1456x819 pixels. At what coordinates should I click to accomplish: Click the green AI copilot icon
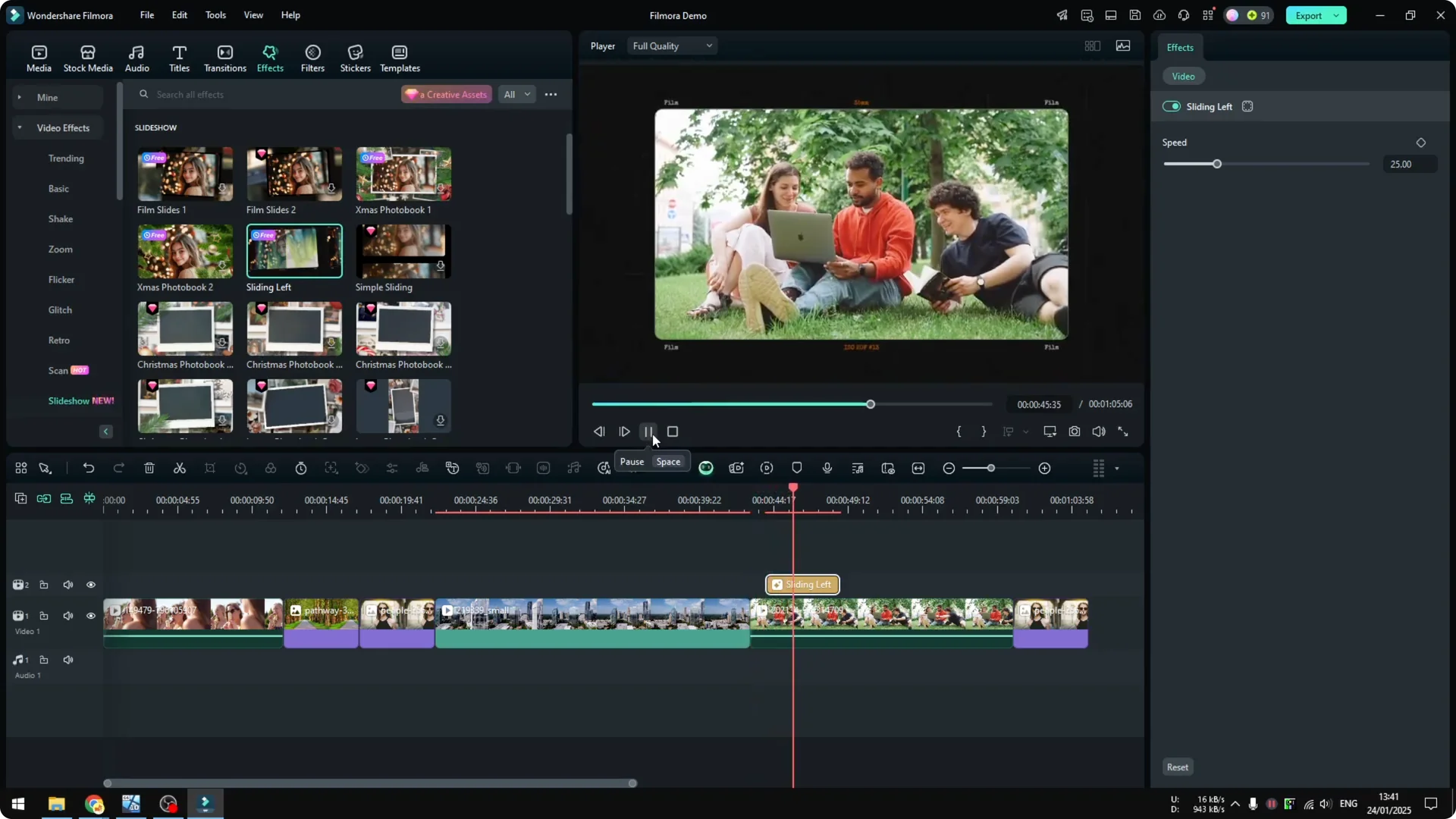coord(706,469)
